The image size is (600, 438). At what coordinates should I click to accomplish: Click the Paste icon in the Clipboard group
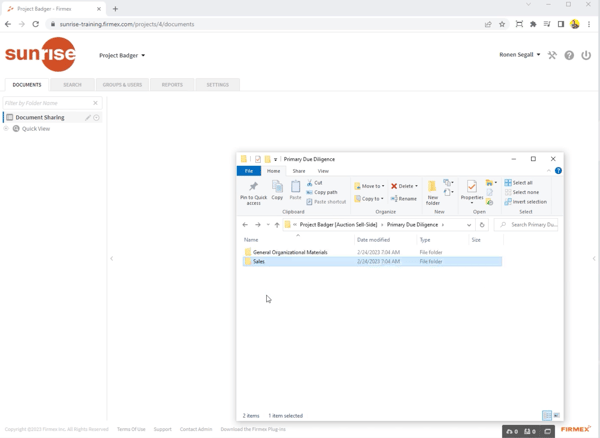click(x=295, y=190)
